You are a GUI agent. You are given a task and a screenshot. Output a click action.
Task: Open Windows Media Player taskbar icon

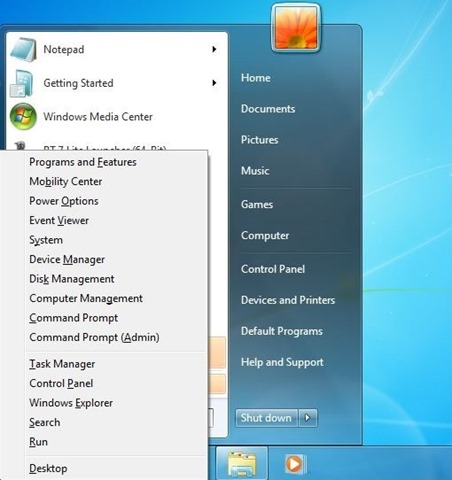tap(295, 464)
